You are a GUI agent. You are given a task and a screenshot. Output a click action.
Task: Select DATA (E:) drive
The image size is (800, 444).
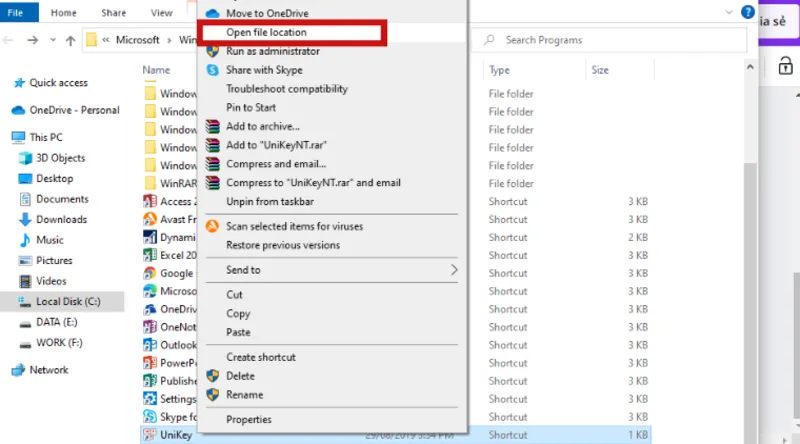[56, 322]
